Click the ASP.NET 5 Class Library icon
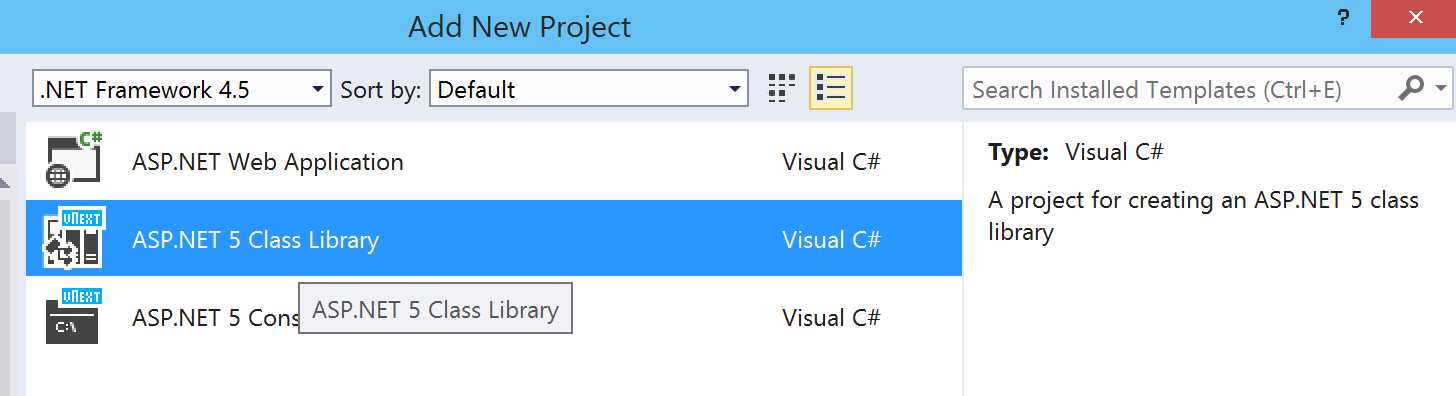The image size is (1456, 396). coord(74,239)
